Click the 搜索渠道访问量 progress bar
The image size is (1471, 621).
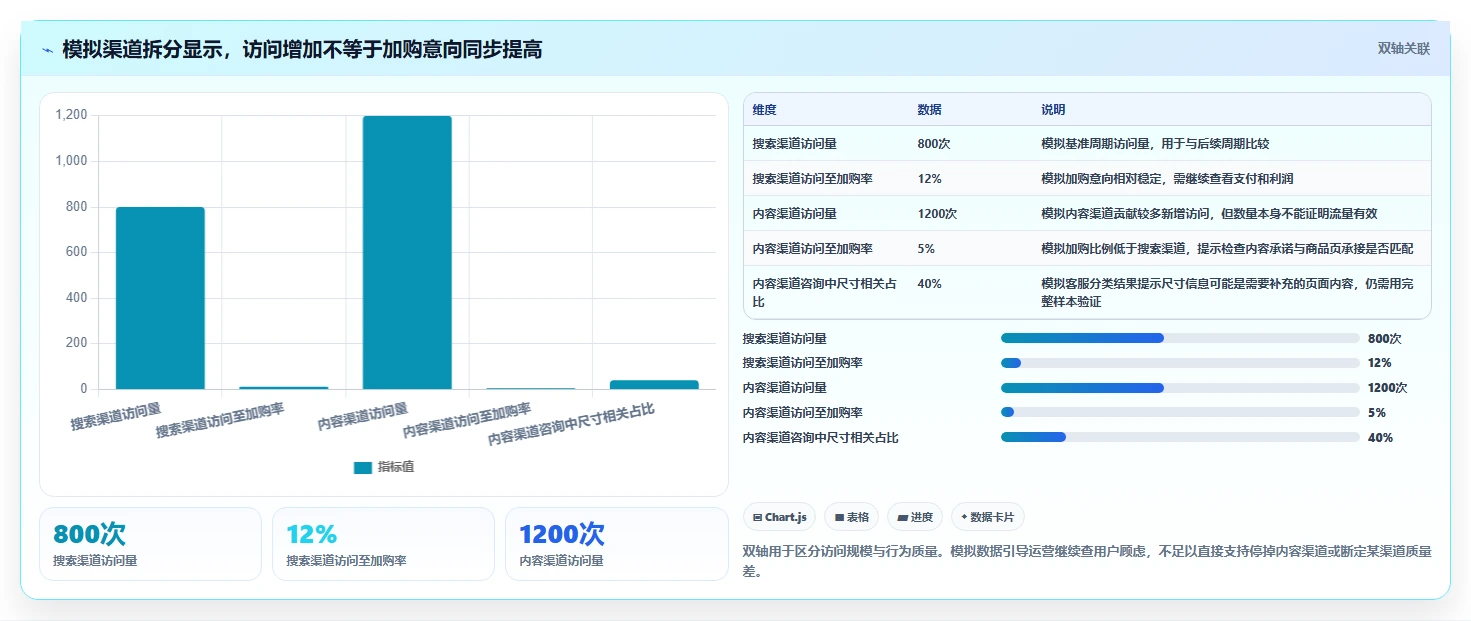click(x=1180, y=338)
